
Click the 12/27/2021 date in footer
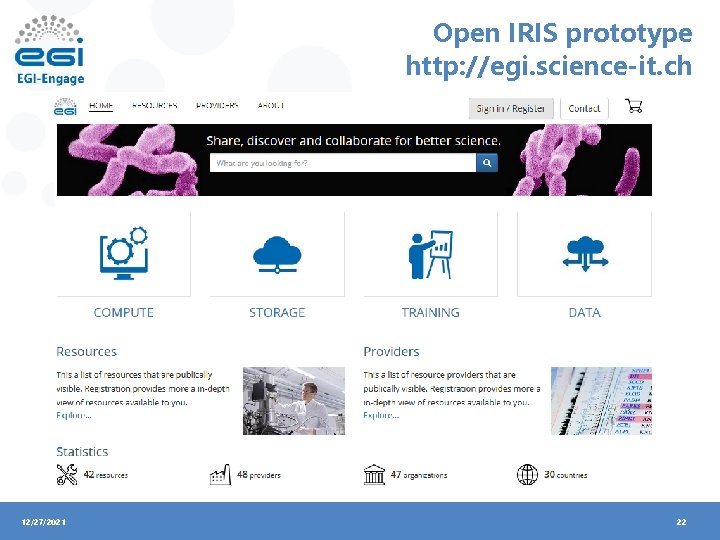click(44, 522)
